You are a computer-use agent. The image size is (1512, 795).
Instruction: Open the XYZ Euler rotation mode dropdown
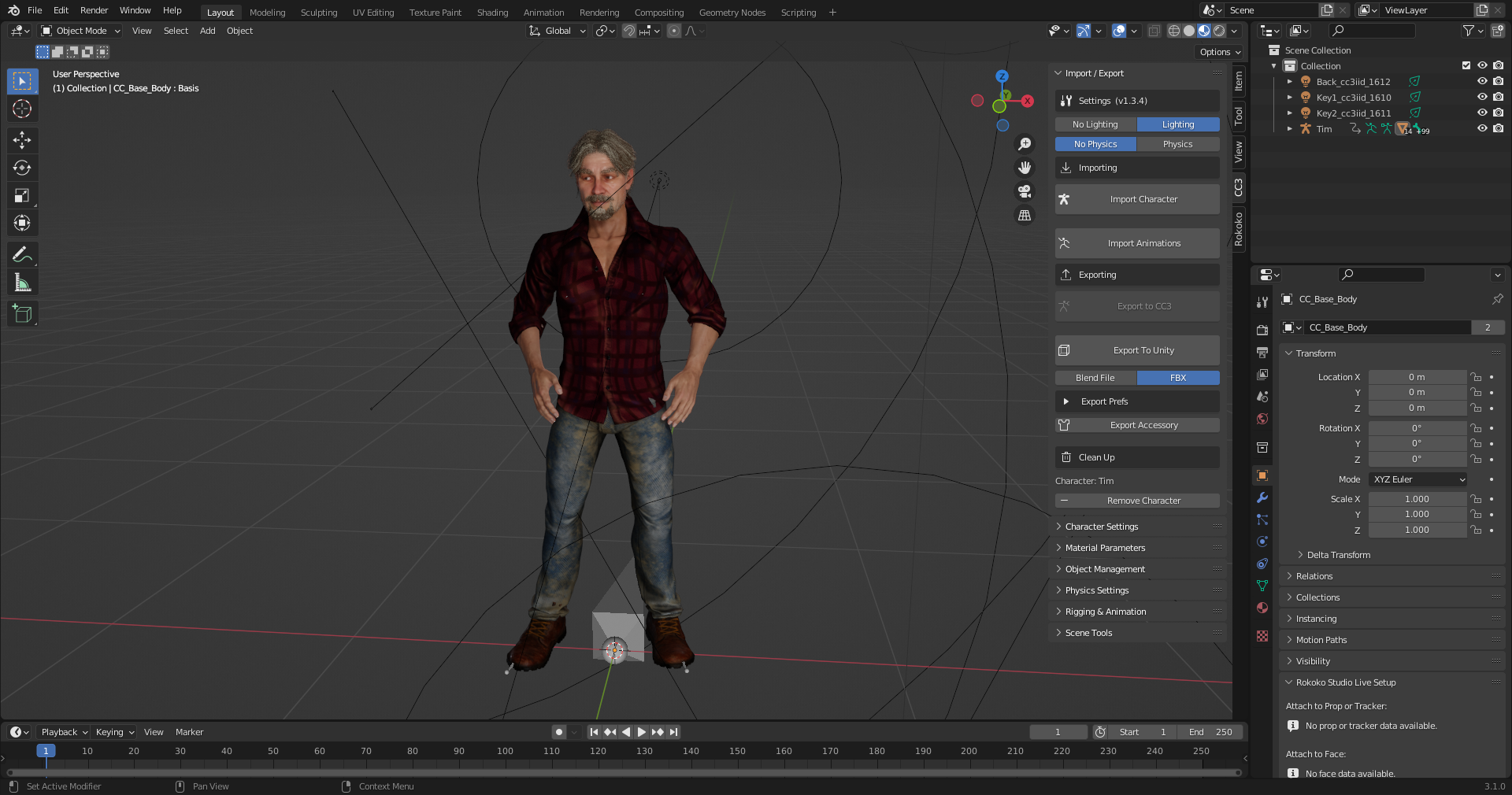(x=1417, y=479)
